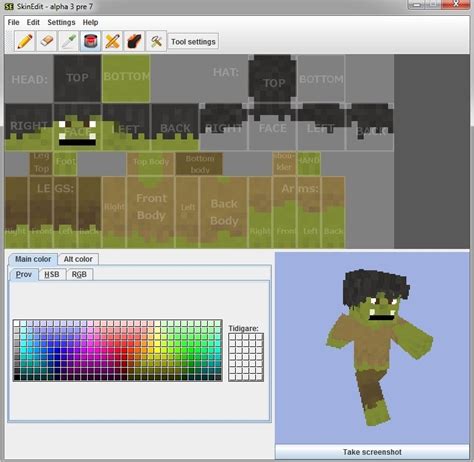Pick the black swatch in palette bottom-left corner
The width and height of the screenshot is (474, 462).
point(16,378)
